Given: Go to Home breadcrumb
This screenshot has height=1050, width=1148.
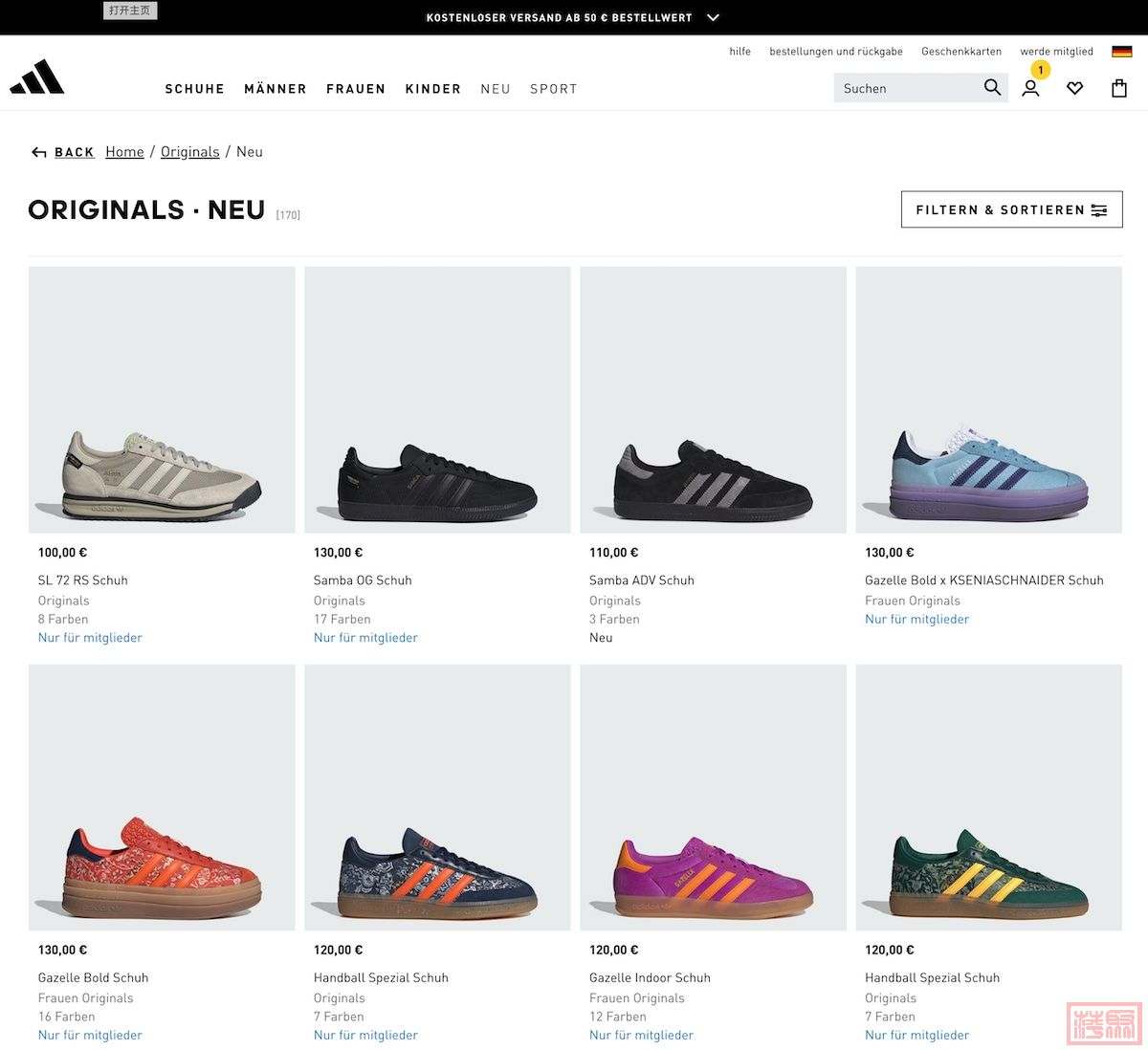Looking at the screenshot, I should (x=124, y=151).
